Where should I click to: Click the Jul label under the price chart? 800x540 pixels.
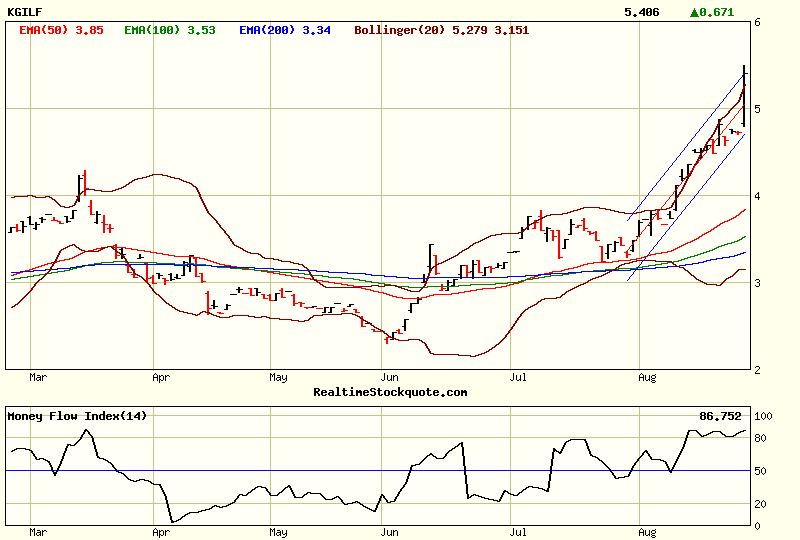[x=518, y=377]
